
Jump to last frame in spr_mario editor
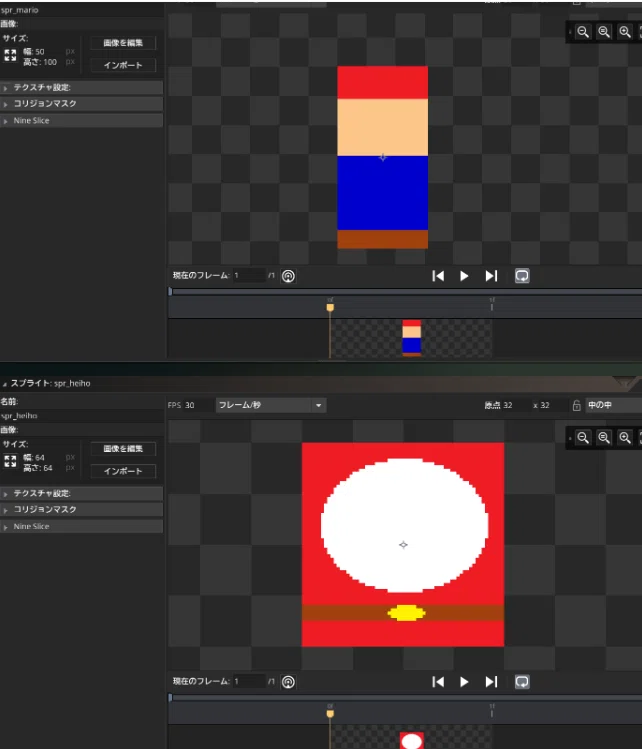pos(491,276)
